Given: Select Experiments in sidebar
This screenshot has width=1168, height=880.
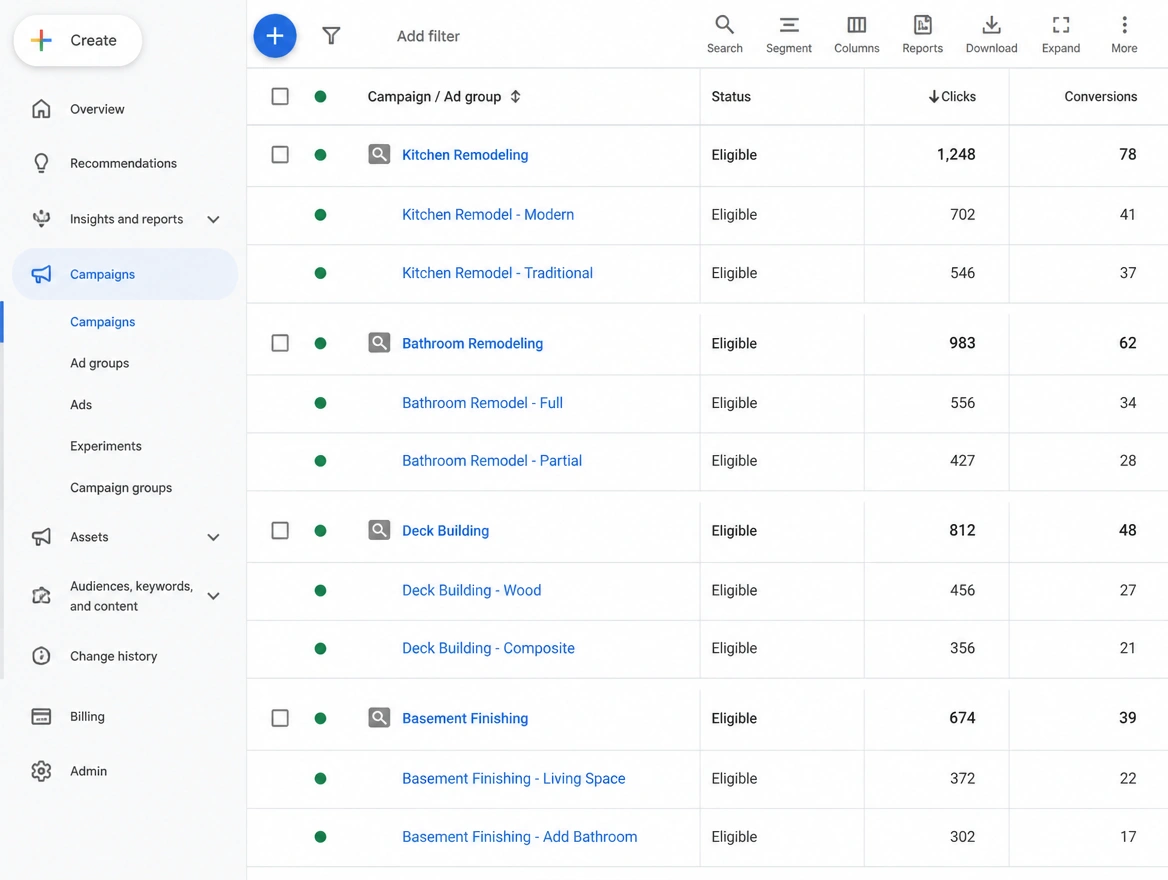Looking at the screenshot, I should 106,446.
